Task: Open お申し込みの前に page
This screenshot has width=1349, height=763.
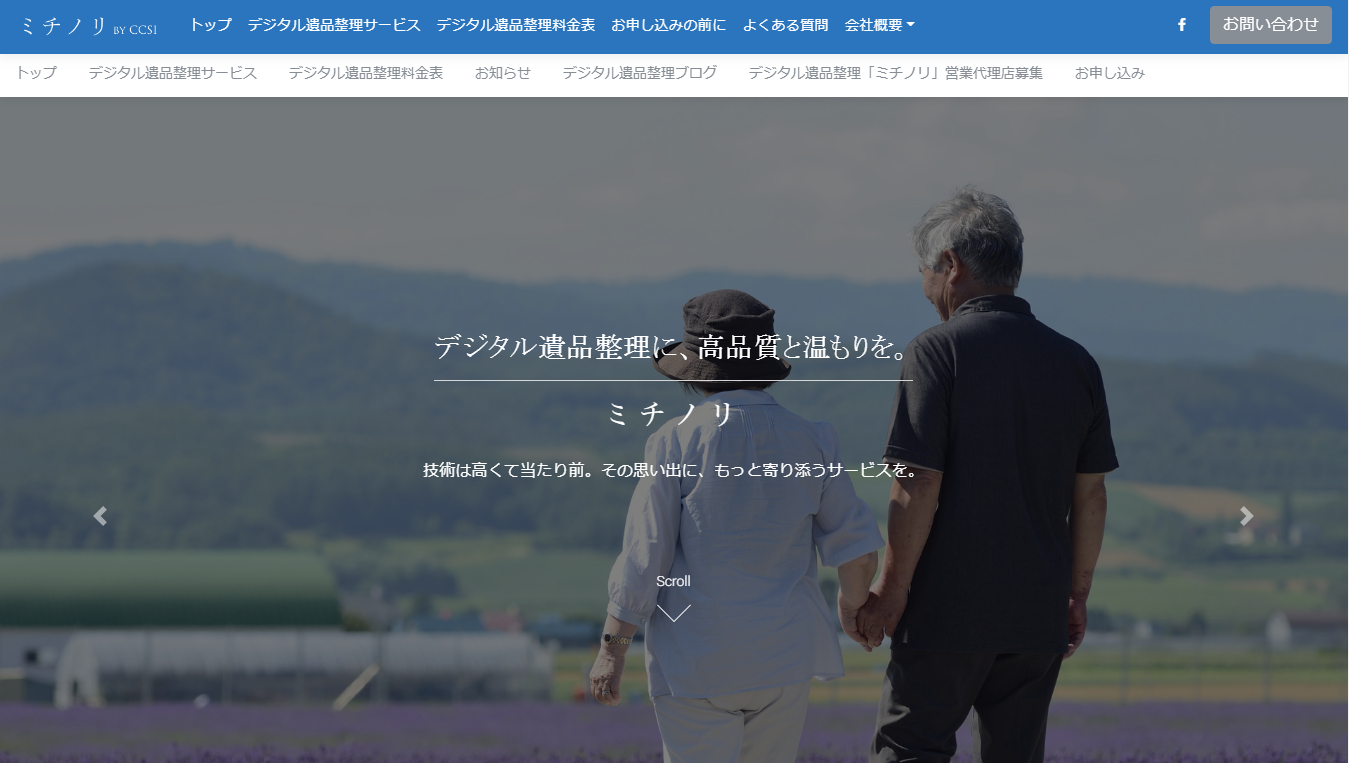Action: [x=669, y=25]
